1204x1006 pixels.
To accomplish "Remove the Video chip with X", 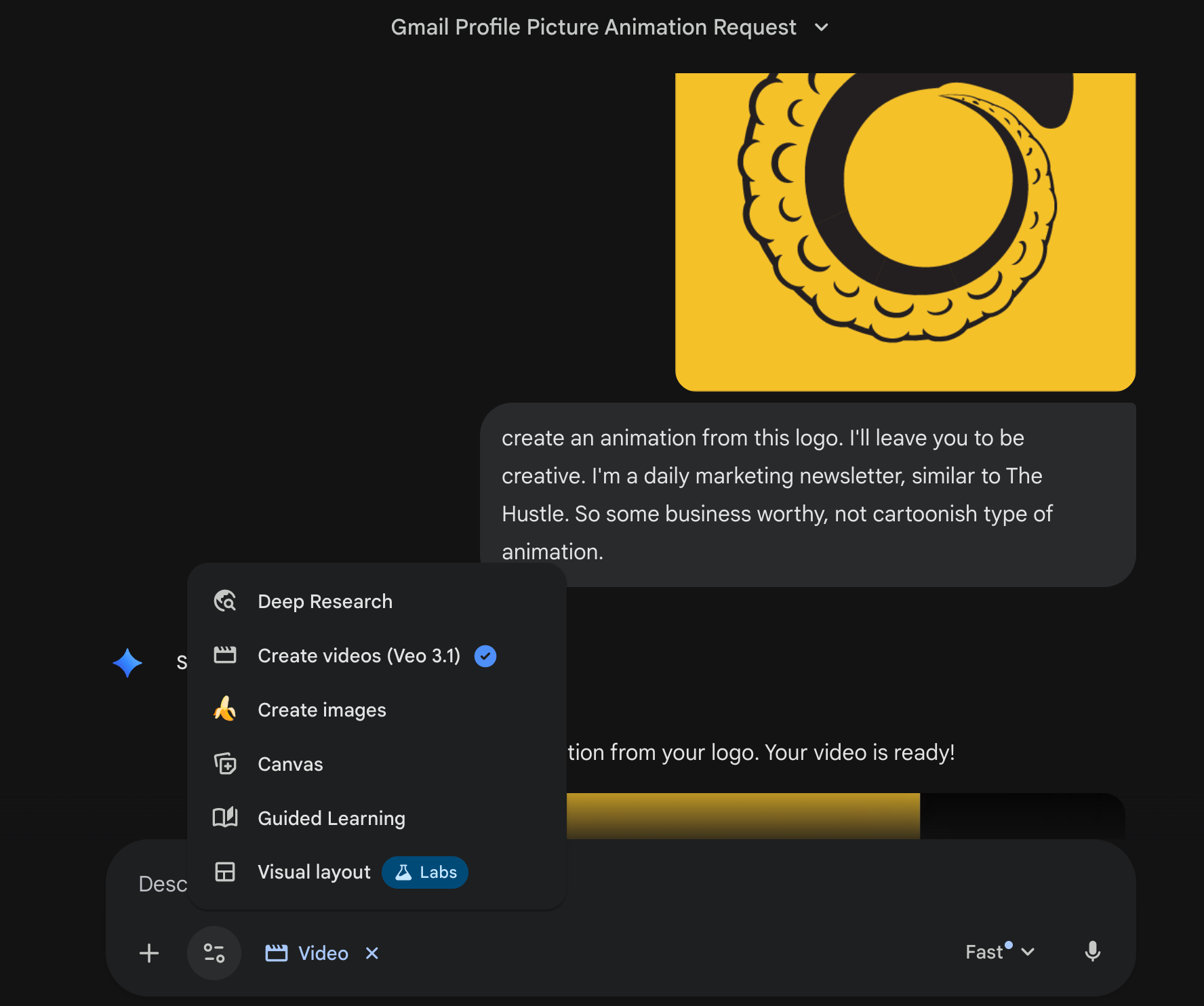I will (372, 953).
